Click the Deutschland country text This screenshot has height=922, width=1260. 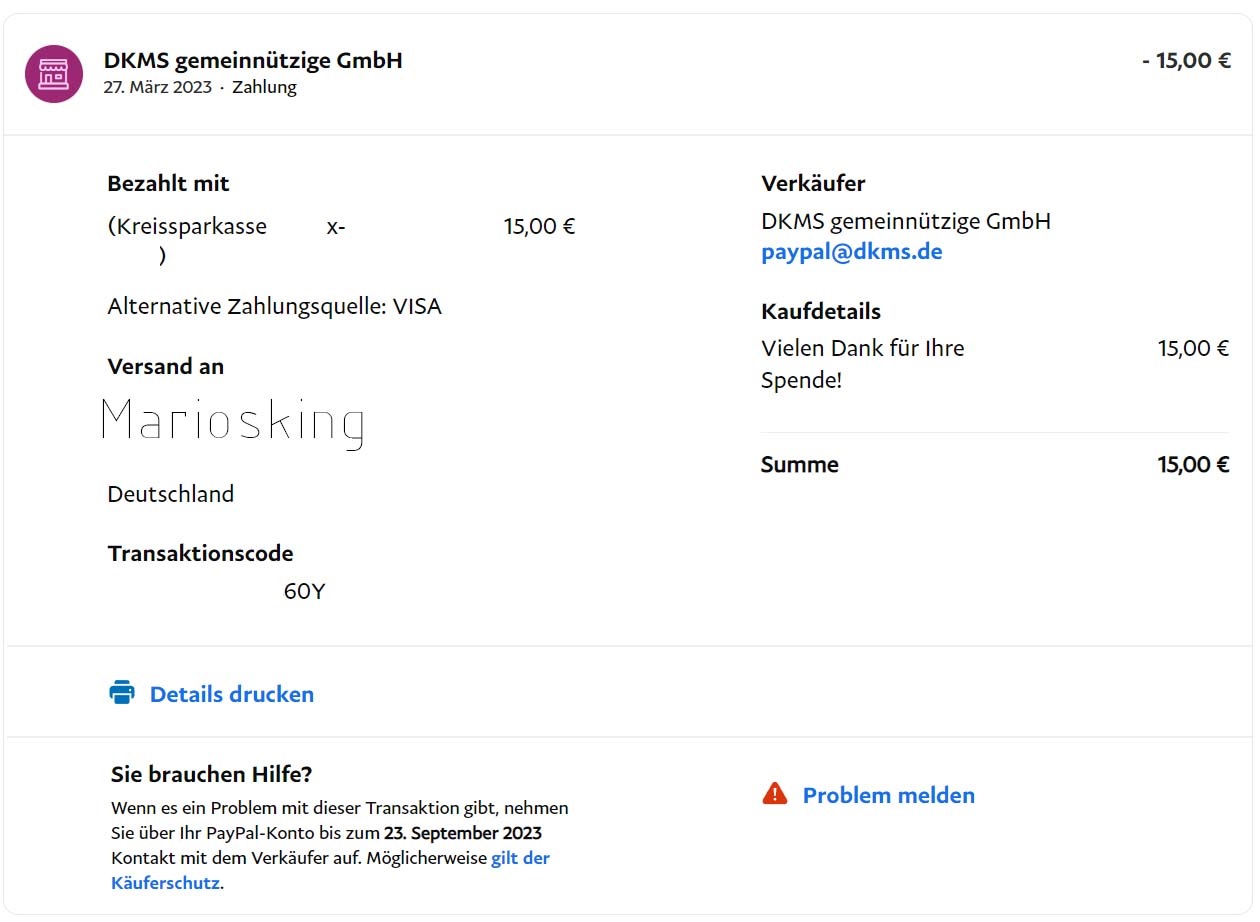pos(171,494)
